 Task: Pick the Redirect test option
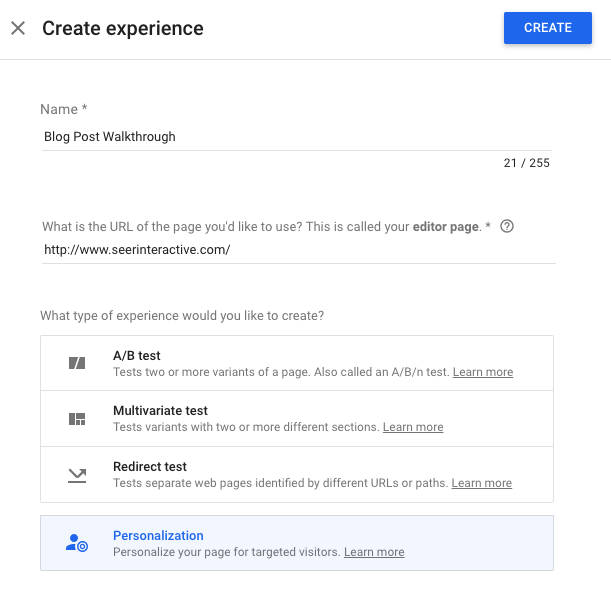(150, 467)
